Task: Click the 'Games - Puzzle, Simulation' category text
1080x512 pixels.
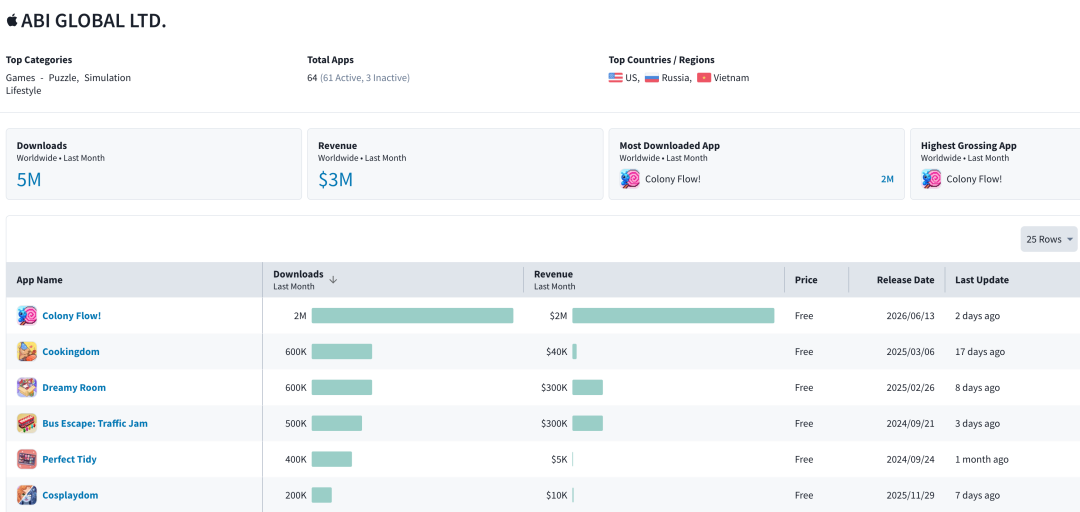Action: point(68,78)
